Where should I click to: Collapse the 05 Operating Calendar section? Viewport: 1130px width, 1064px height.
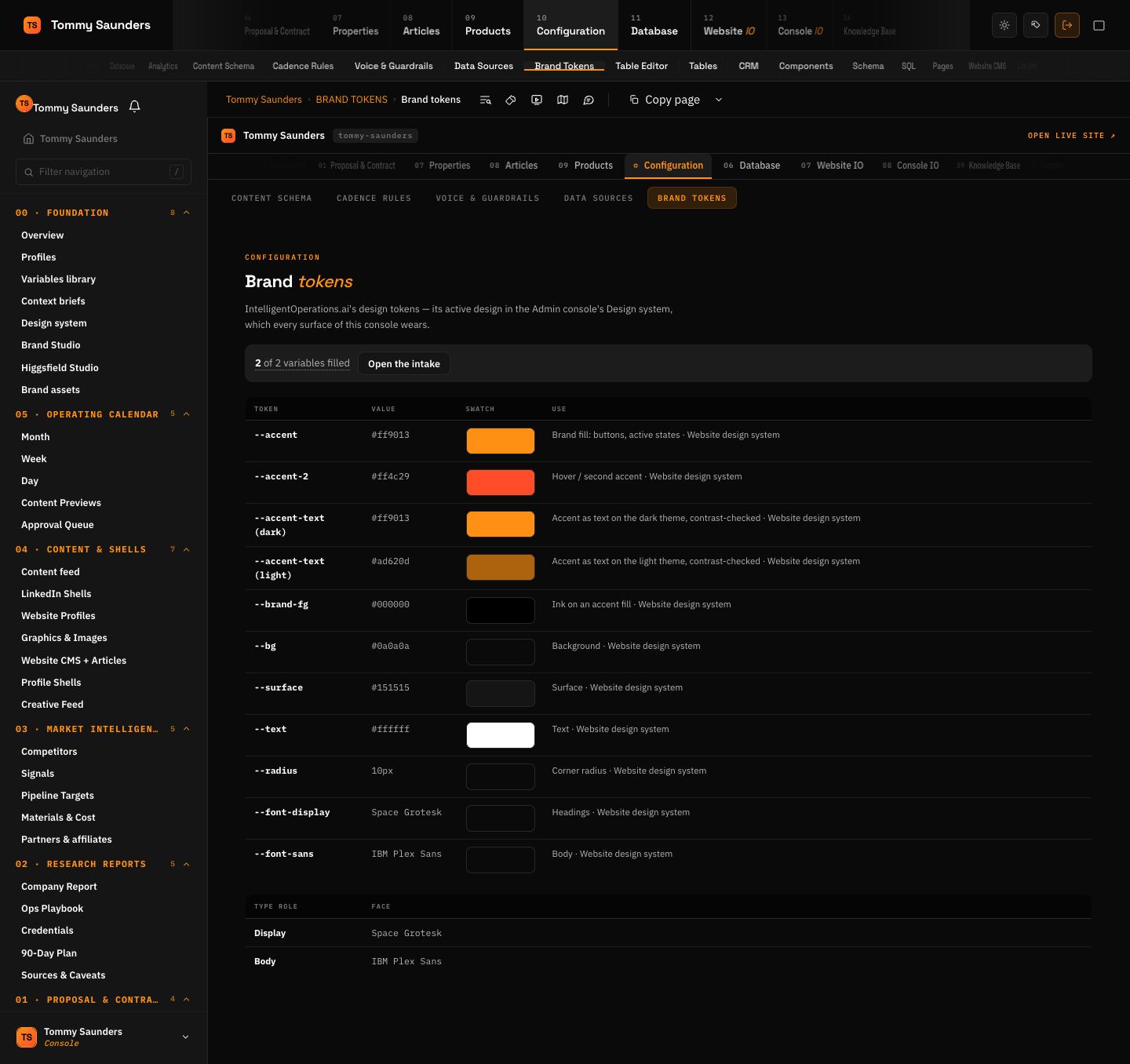click(x=186, y=414)
